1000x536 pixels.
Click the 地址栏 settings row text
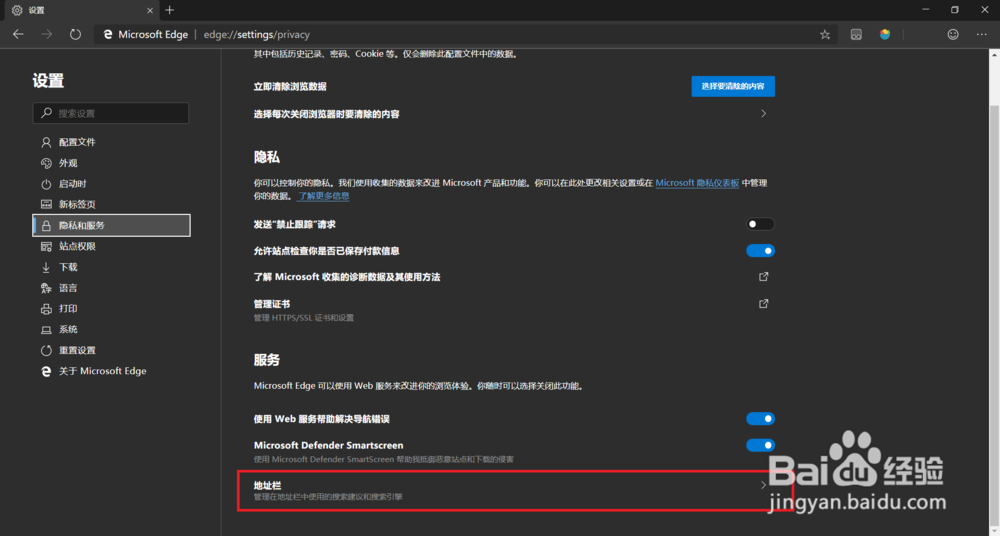click(x=268, y=486)
